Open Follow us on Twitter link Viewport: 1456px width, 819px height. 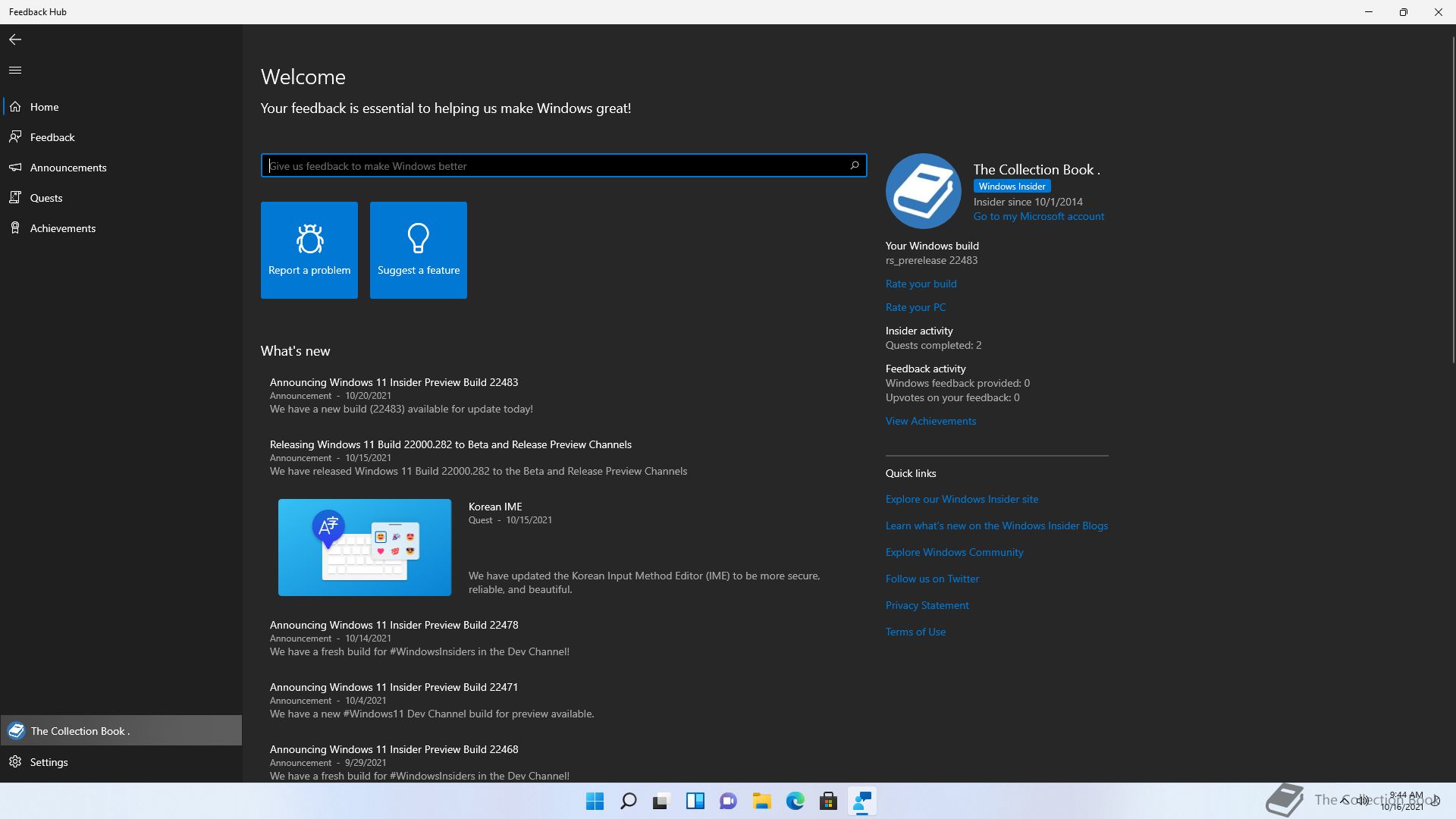click(x=932, y=579)
